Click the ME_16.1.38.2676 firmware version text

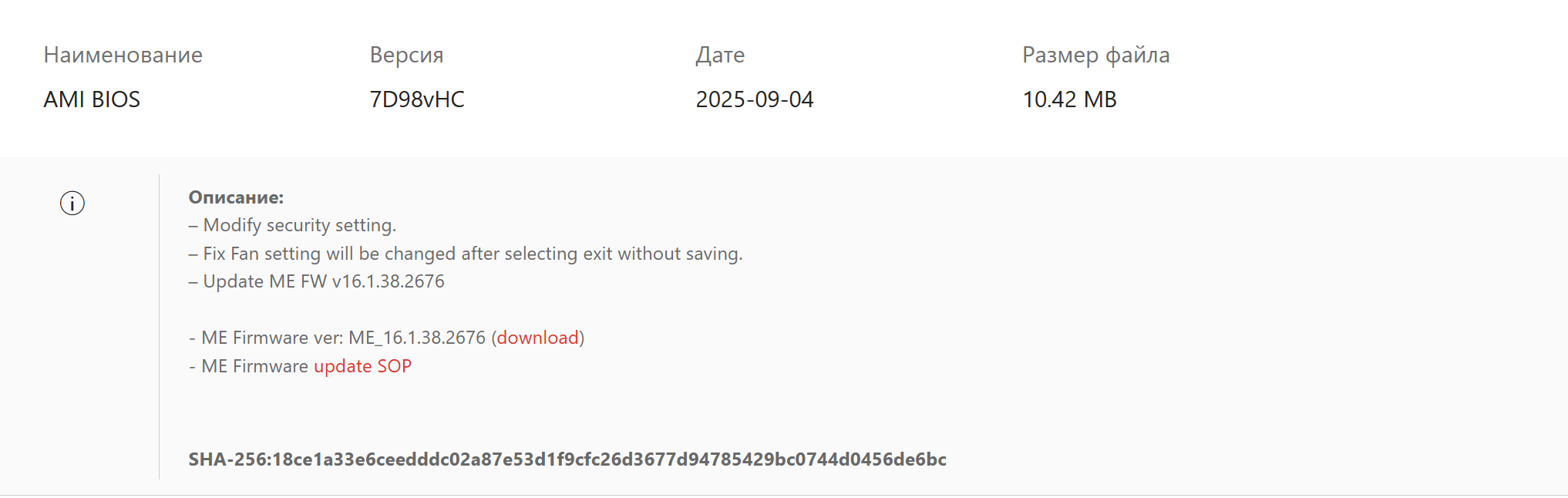point(416,338)
